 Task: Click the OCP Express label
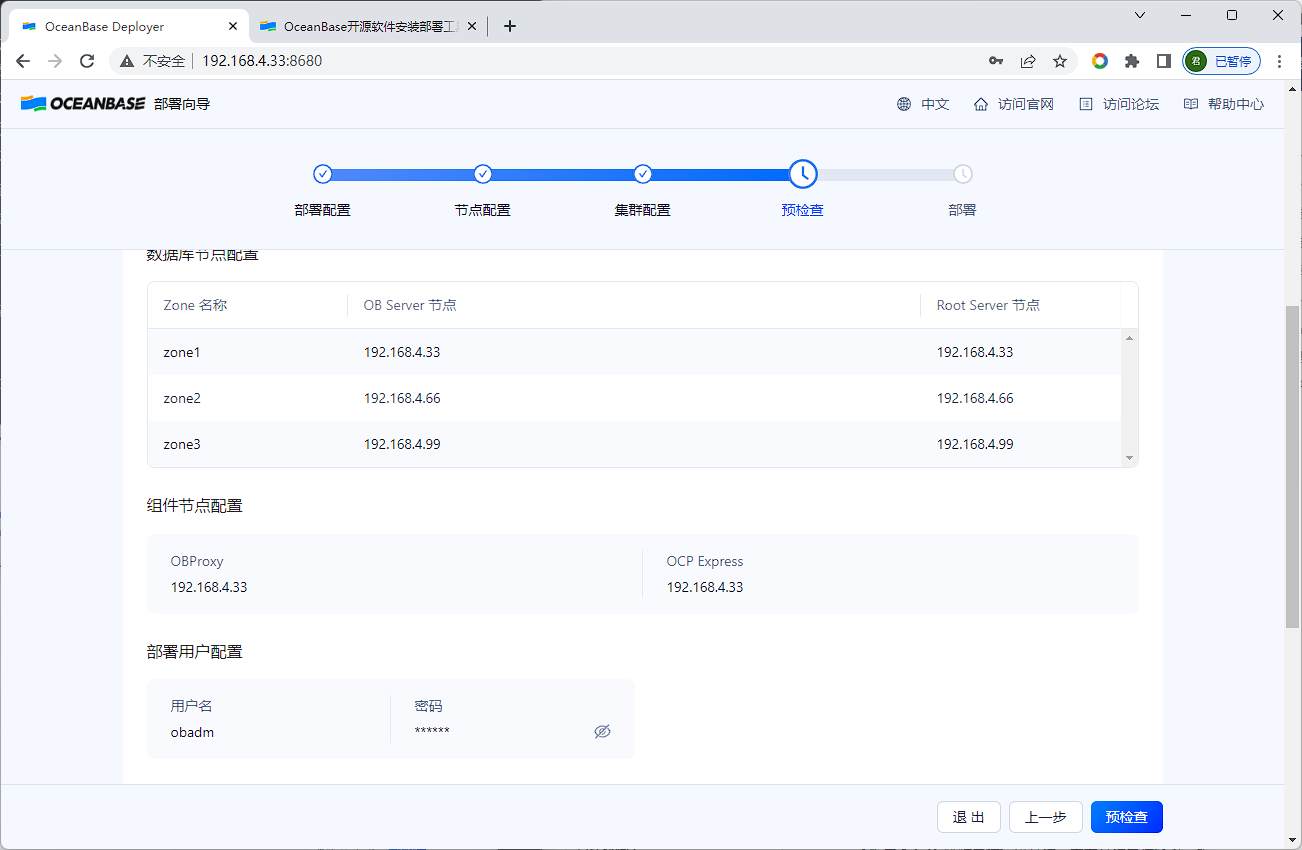705,561
